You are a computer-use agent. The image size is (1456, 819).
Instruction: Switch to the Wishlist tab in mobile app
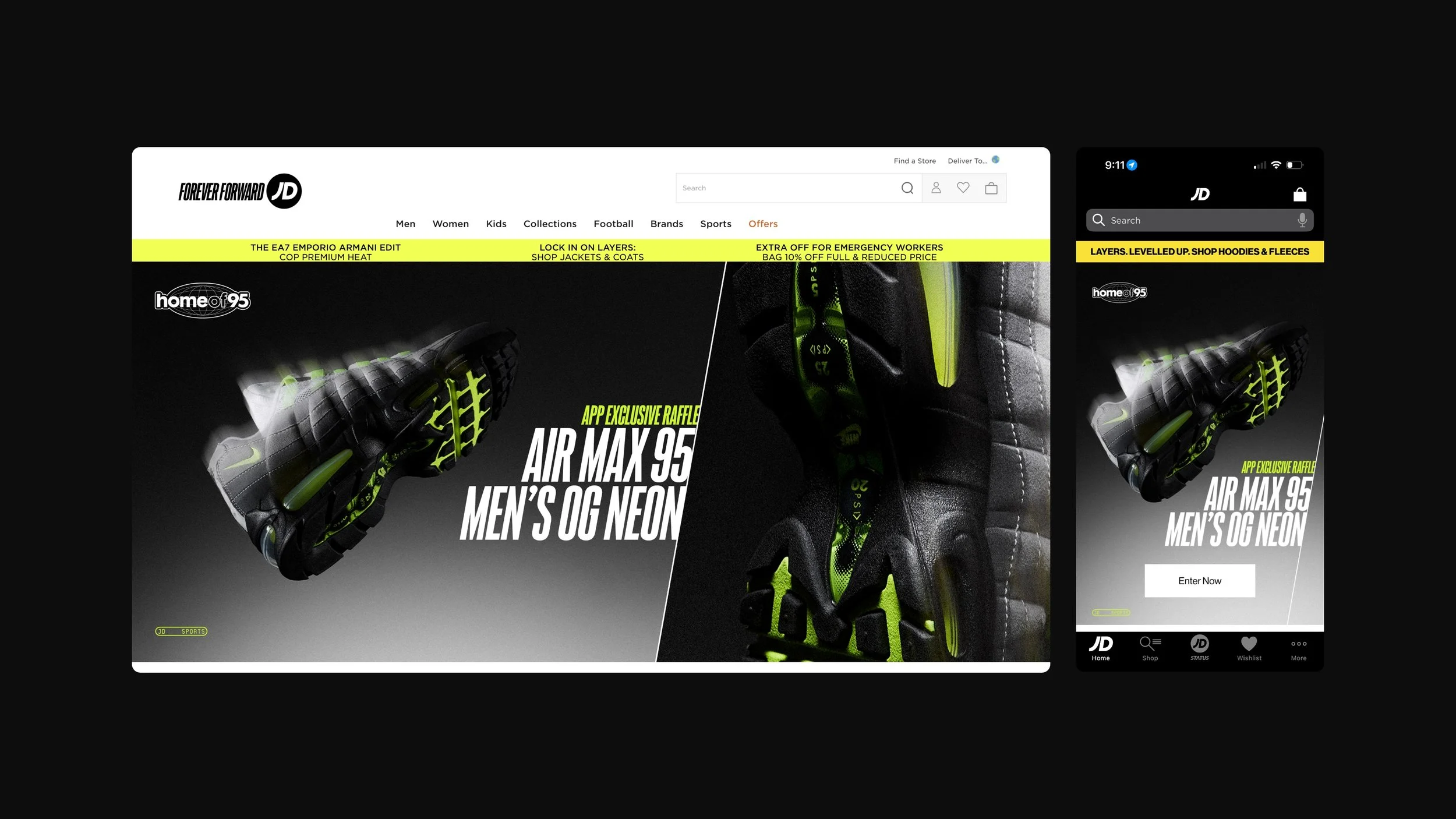pyautogui.click(x=1249, y=648)
